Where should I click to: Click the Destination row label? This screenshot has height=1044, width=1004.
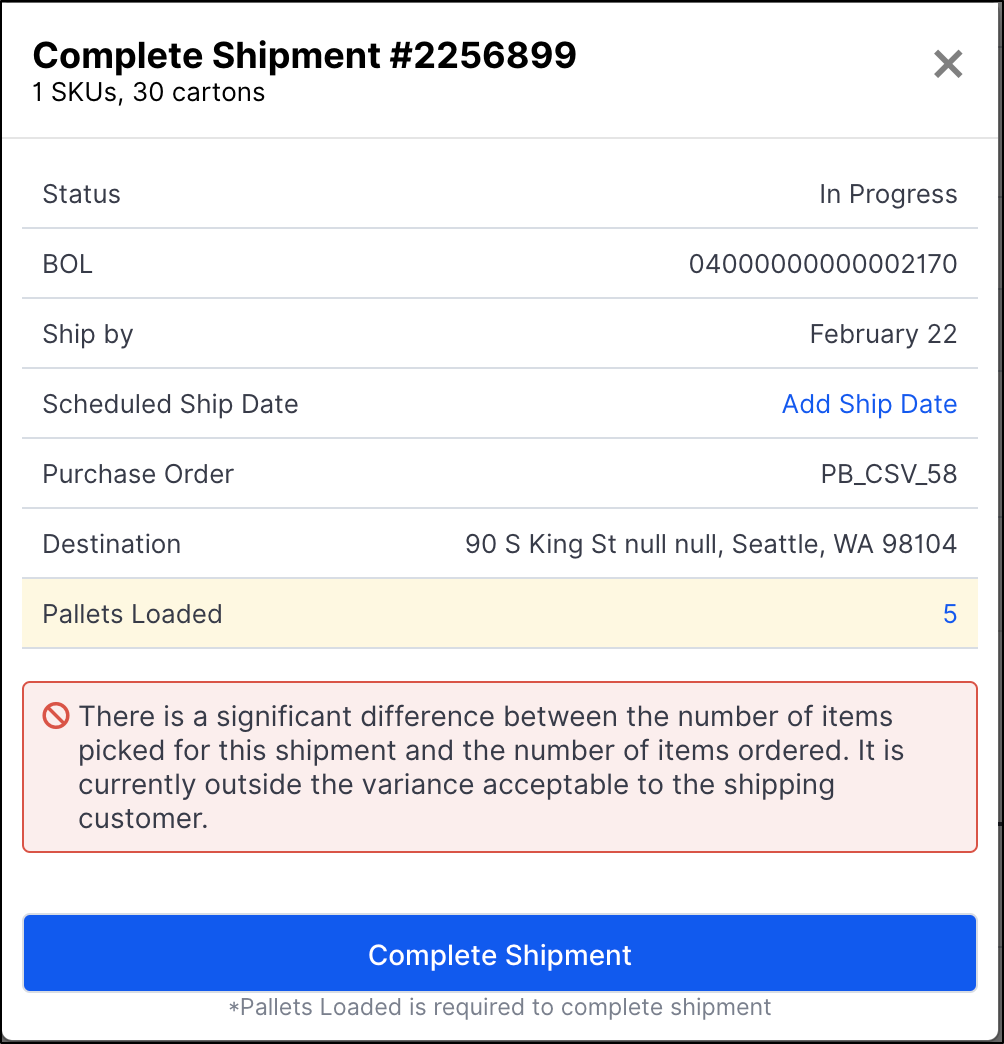point(111,544)
